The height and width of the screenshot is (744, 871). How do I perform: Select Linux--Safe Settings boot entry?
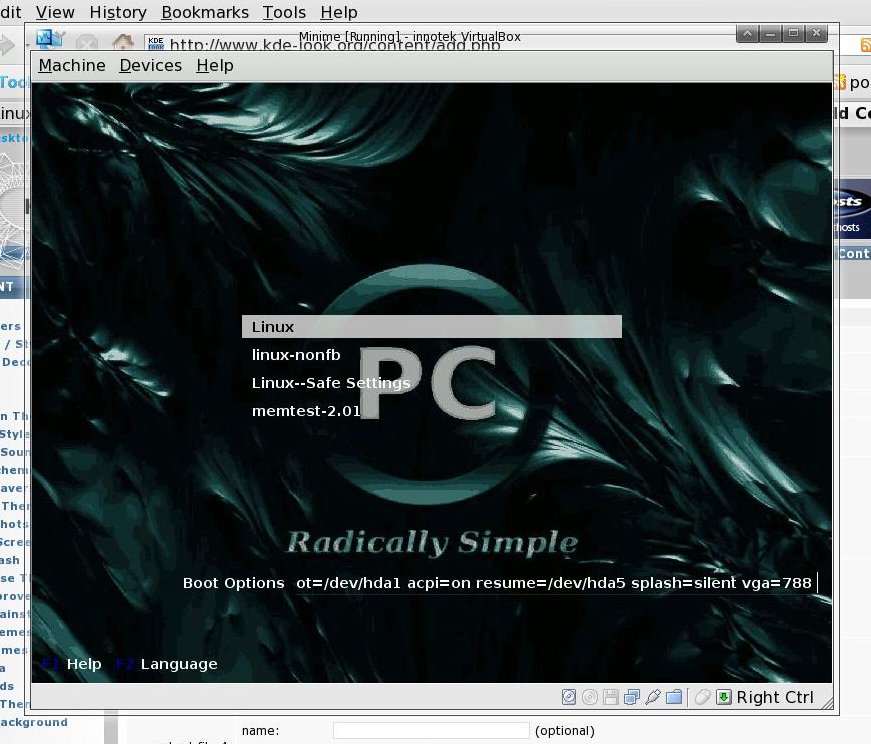[x=331, y=383]
